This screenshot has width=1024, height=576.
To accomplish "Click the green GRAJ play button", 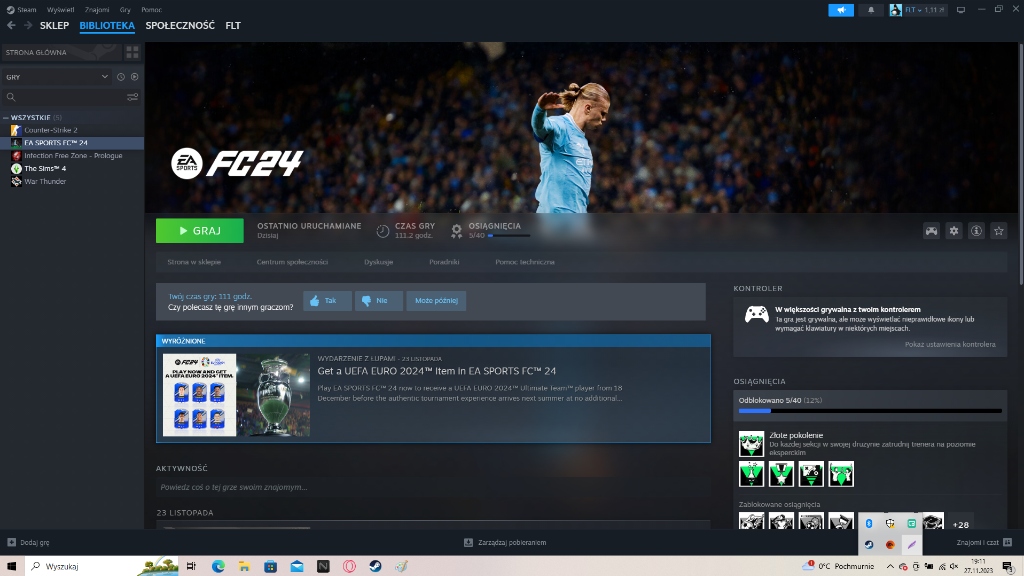I will pyautogui.click(x=200, y=231).
